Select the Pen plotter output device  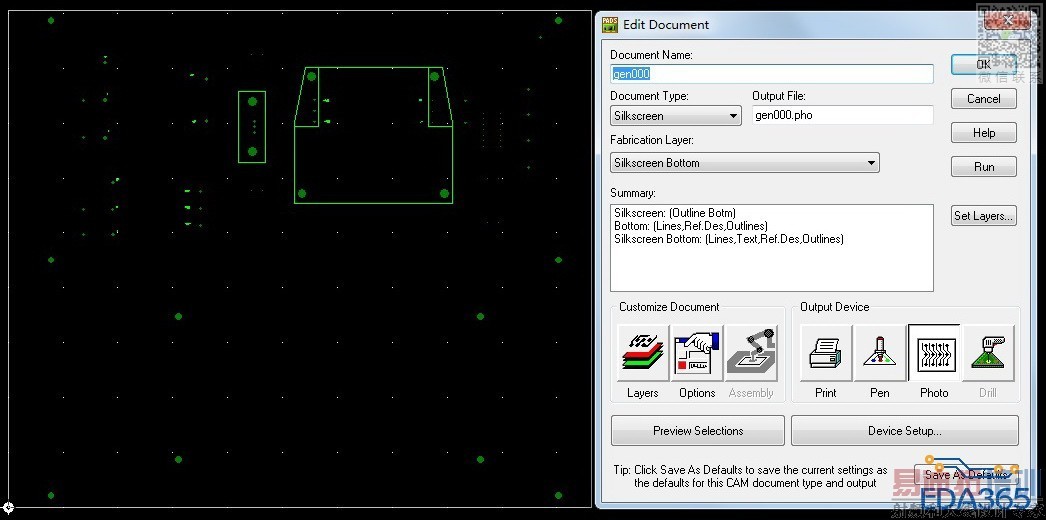click(x=880, y=353)
